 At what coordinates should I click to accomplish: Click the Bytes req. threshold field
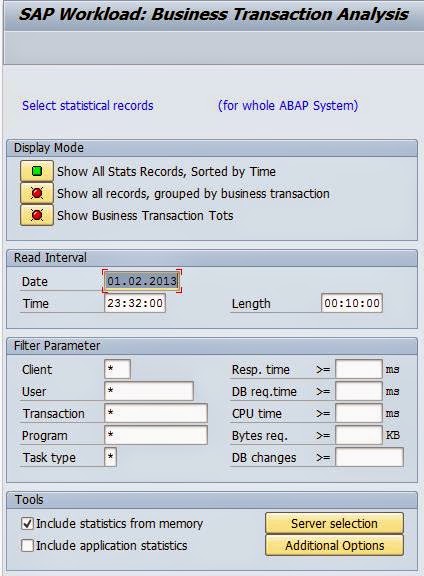(x=359, y=435)
